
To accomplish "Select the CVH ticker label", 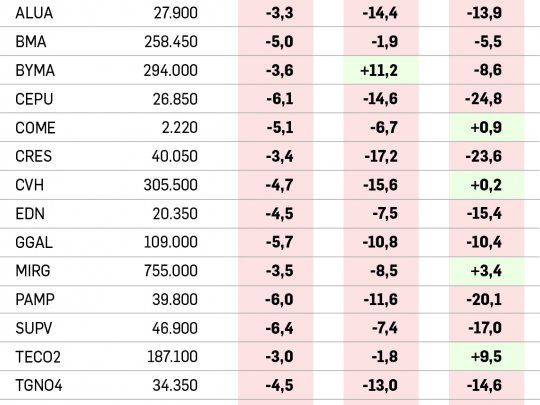I will 29,185.
